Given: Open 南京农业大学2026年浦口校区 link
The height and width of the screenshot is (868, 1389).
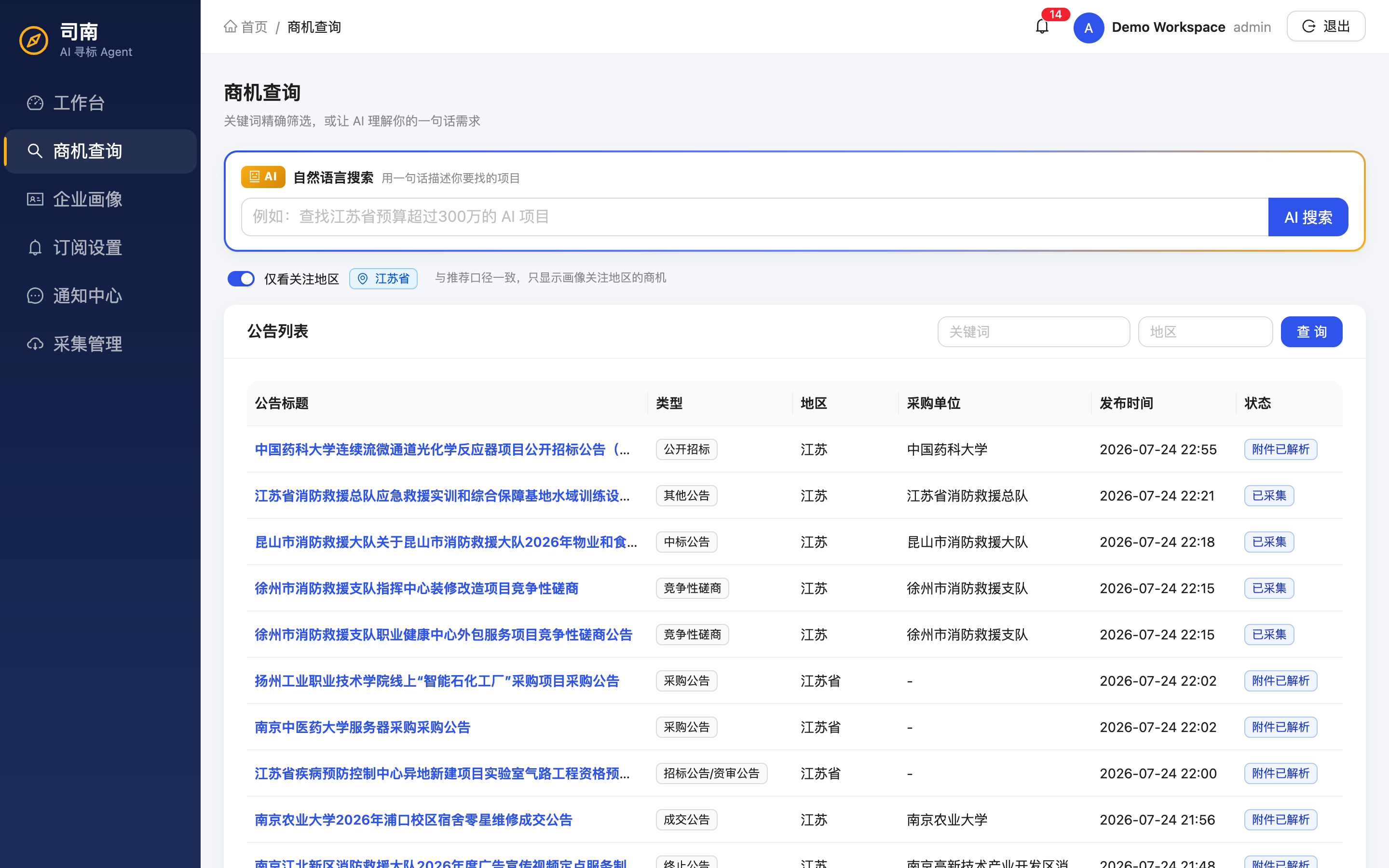Looking at the screenshot, I should (413, 820).
